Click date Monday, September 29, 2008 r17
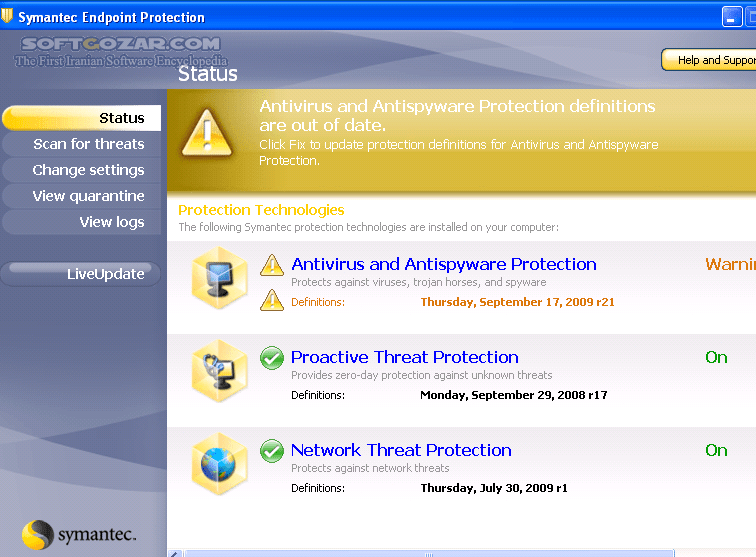Image resolution: width=756 pixels, height=557 pixels. (x=513, y=395)
